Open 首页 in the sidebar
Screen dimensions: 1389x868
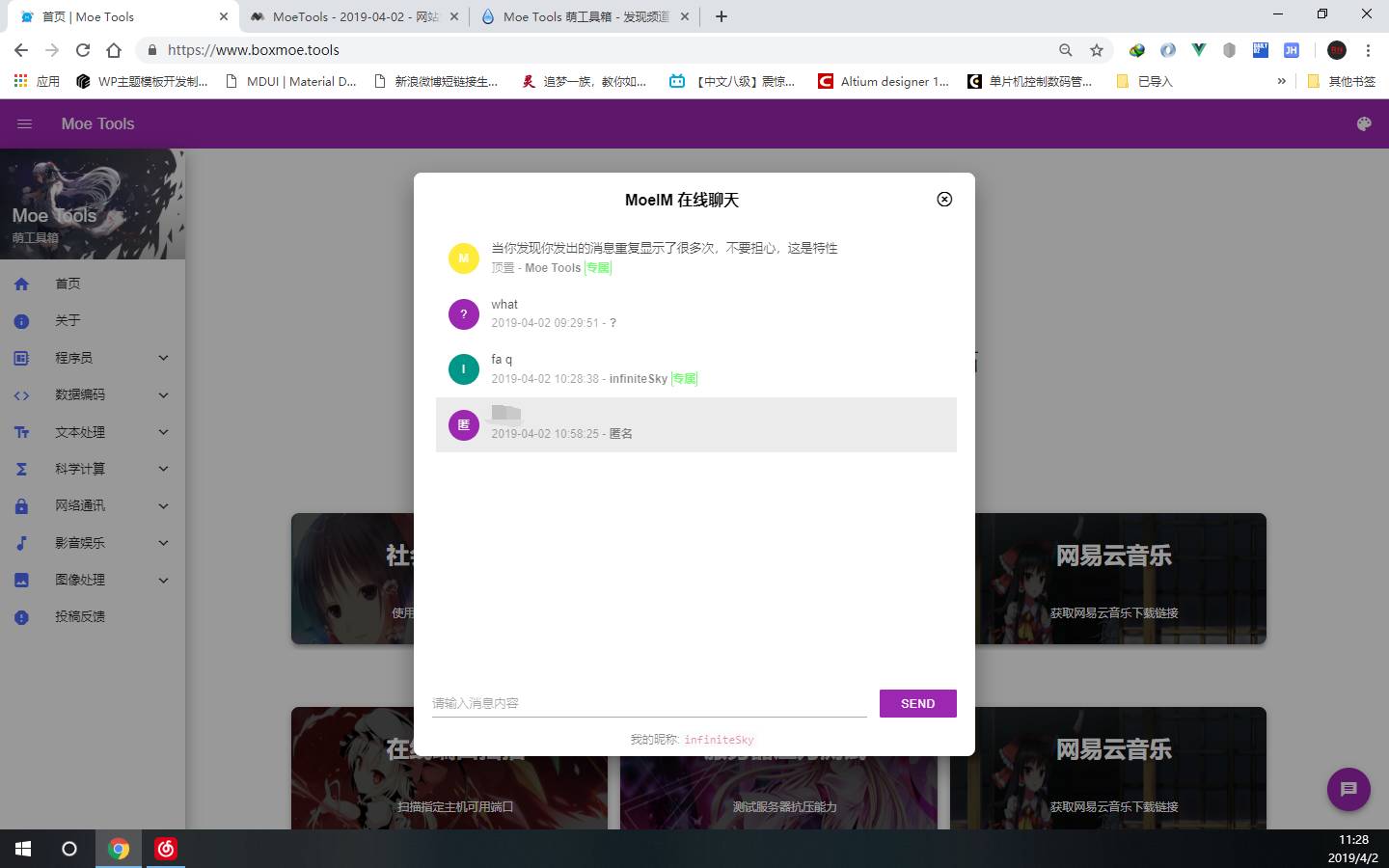(68, 284)
